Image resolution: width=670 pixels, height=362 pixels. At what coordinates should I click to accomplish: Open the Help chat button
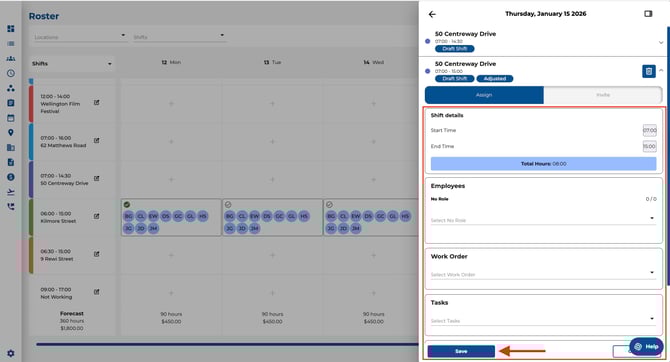pyautogui.click(x=646, y=346)
